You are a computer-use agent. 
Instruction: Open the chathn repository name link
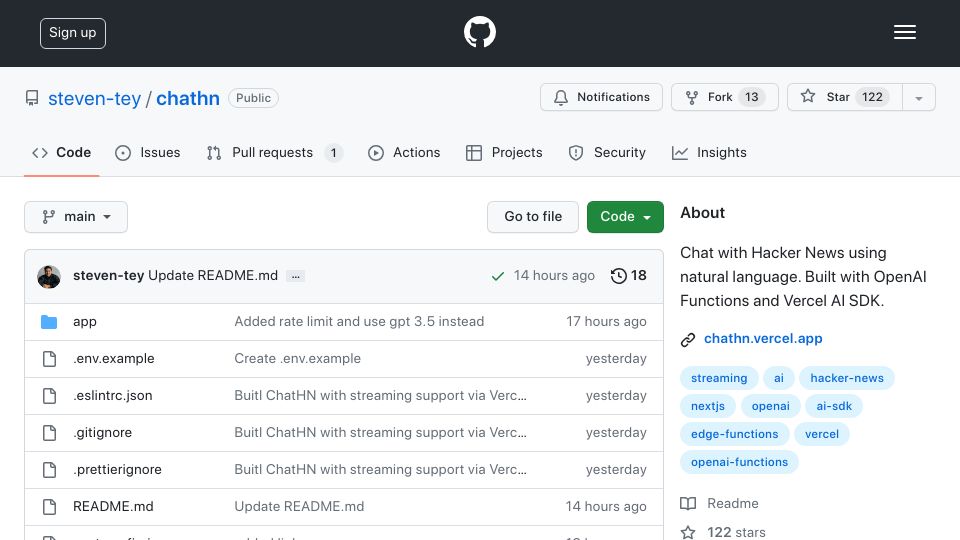click(188, 99)
